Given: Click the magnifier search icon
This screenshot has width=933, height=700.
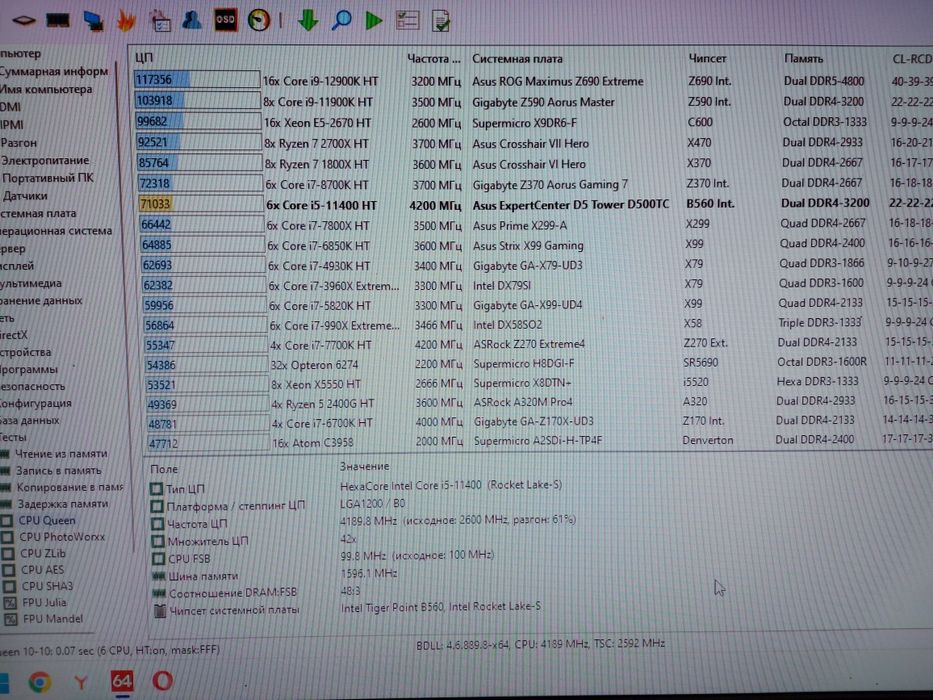Looking at the screenshot, I should pyautogui.click(x=342, y=20).
